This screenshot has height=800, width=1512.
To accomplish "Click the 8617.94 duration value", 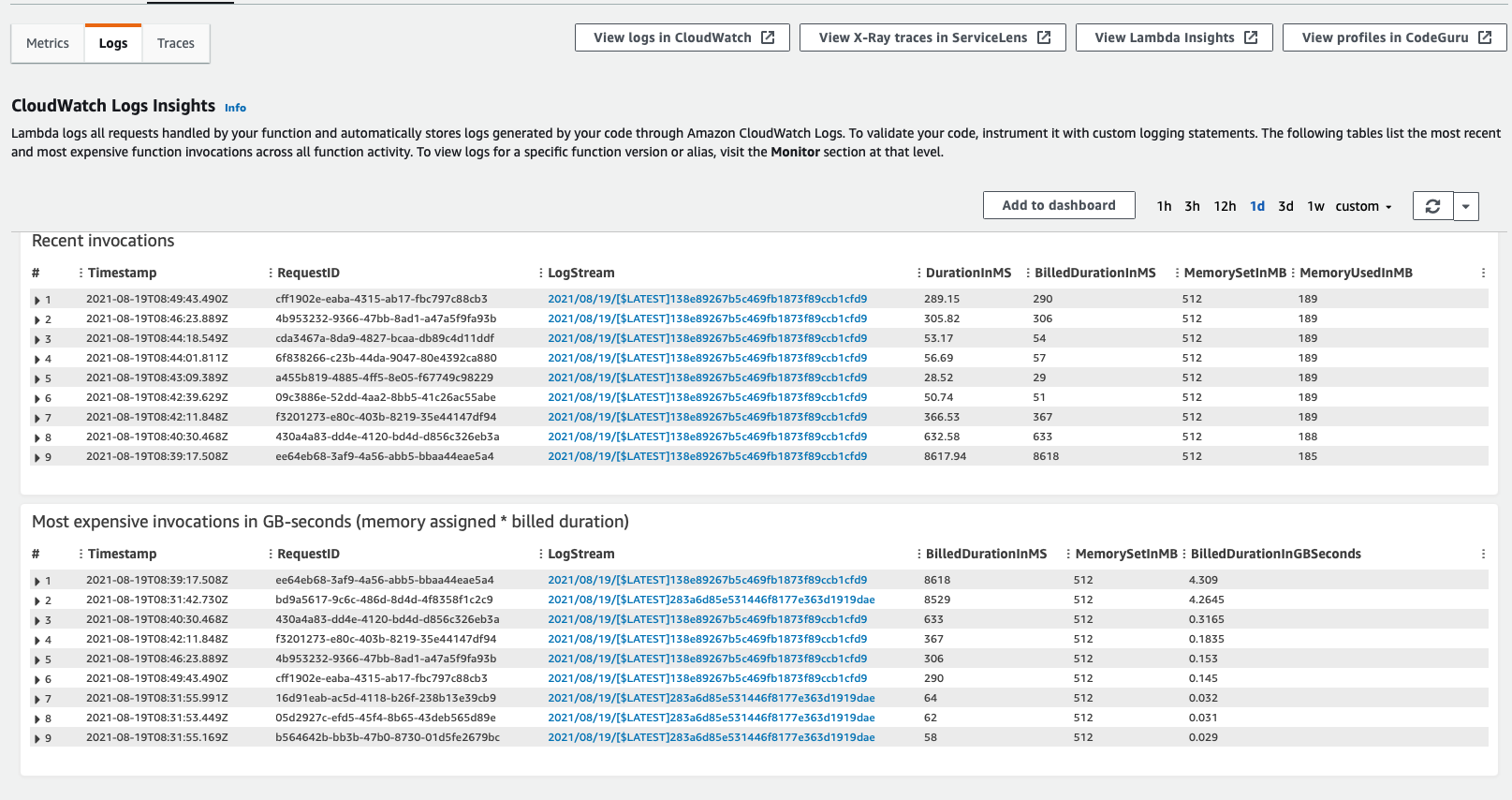I will click(945, 456).
